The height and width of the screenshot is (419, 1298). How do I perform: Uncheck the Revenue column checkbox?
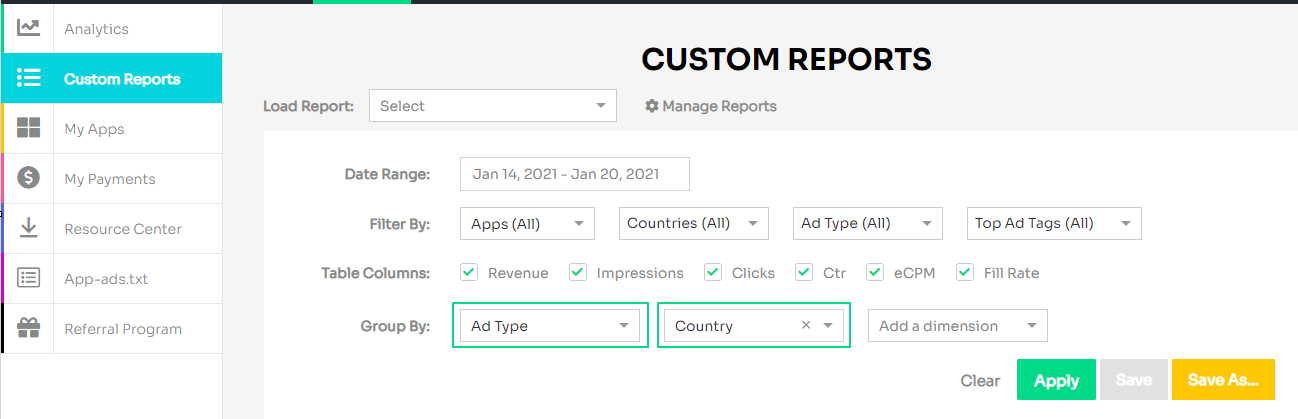469,272
